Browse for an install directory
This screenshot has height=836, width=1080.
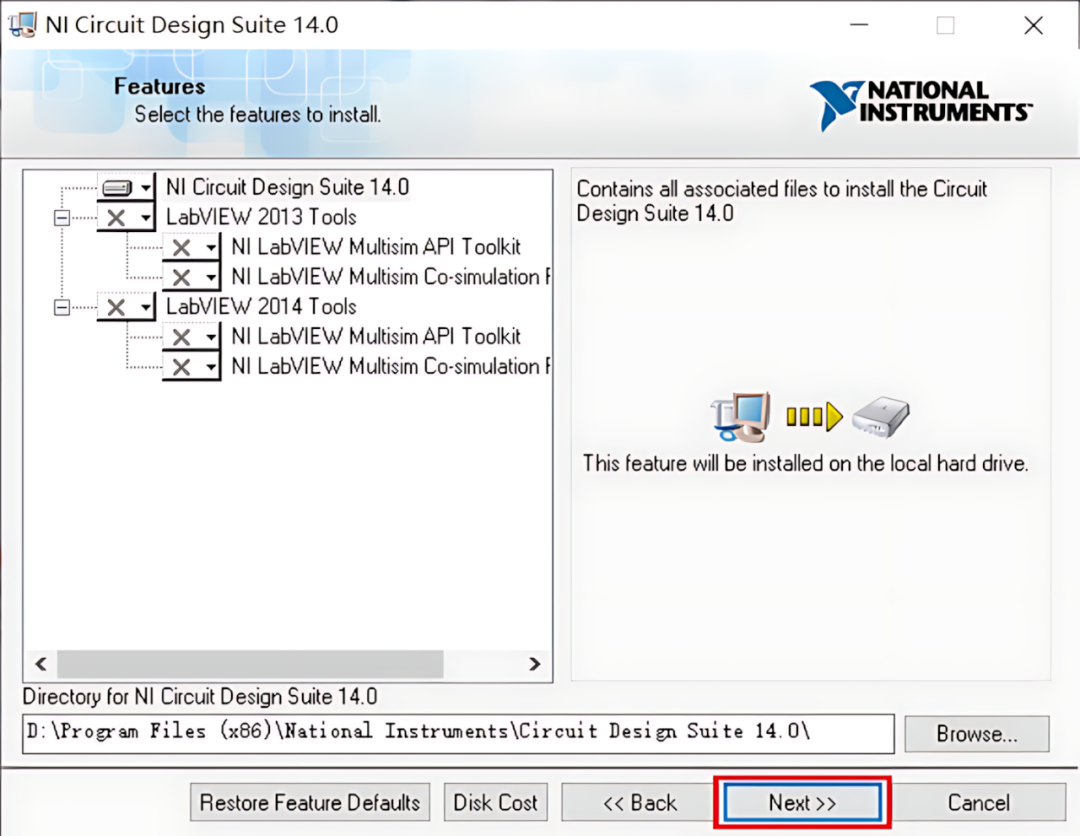977,734
